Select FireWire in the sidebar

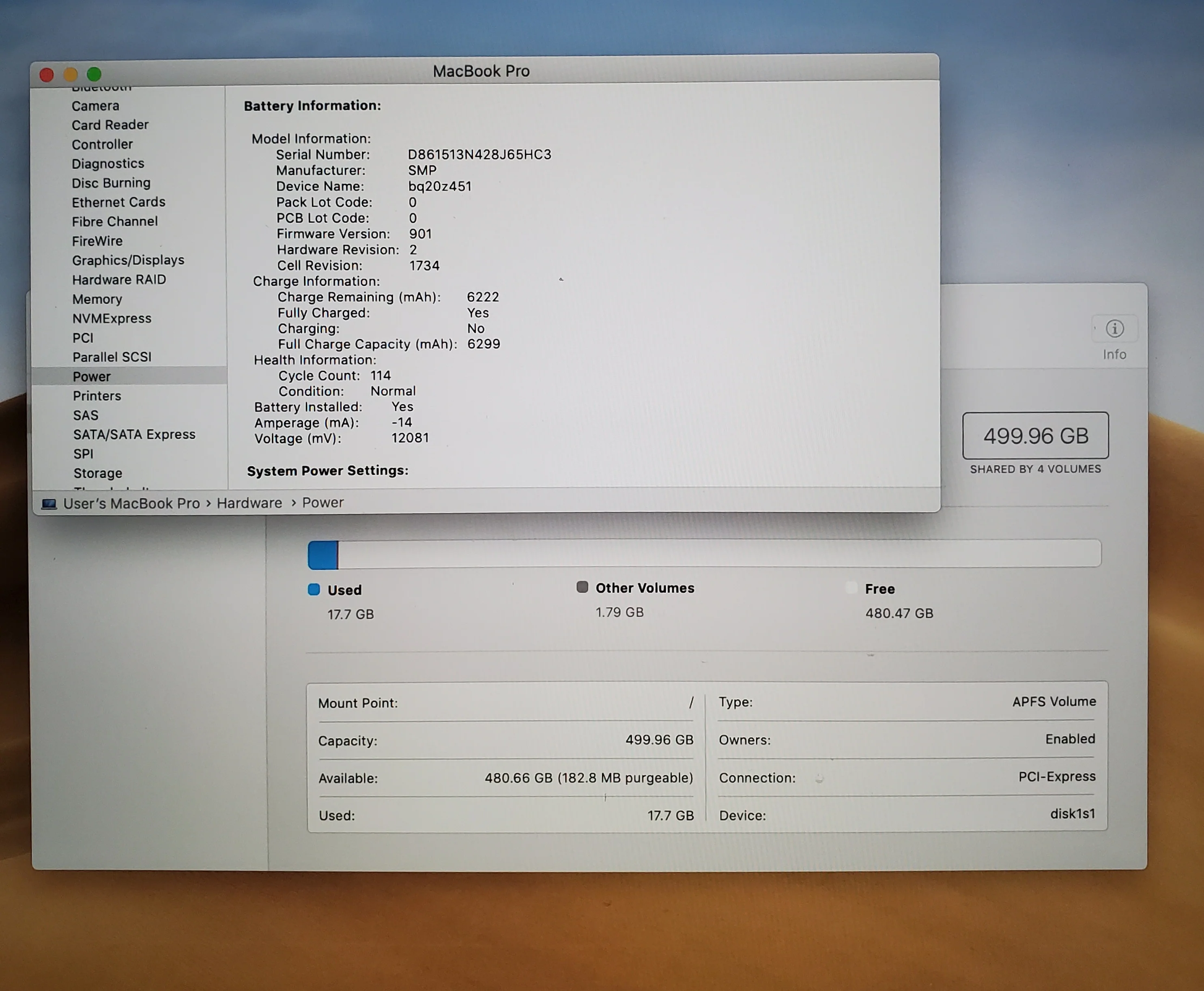point(97,241)
